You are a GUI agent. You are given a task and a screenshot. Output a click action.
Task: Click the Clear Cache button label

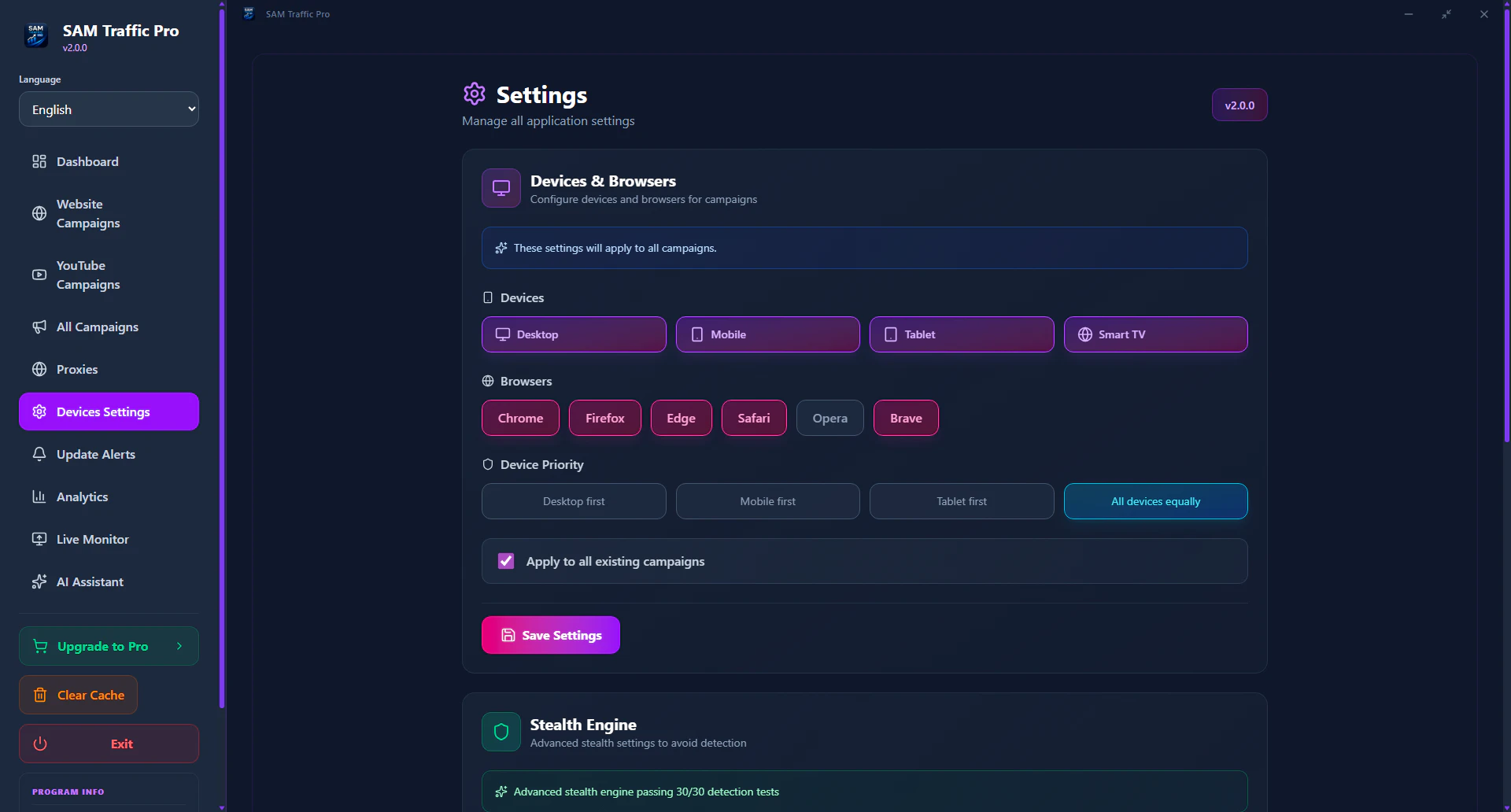[x=91, y=695]
